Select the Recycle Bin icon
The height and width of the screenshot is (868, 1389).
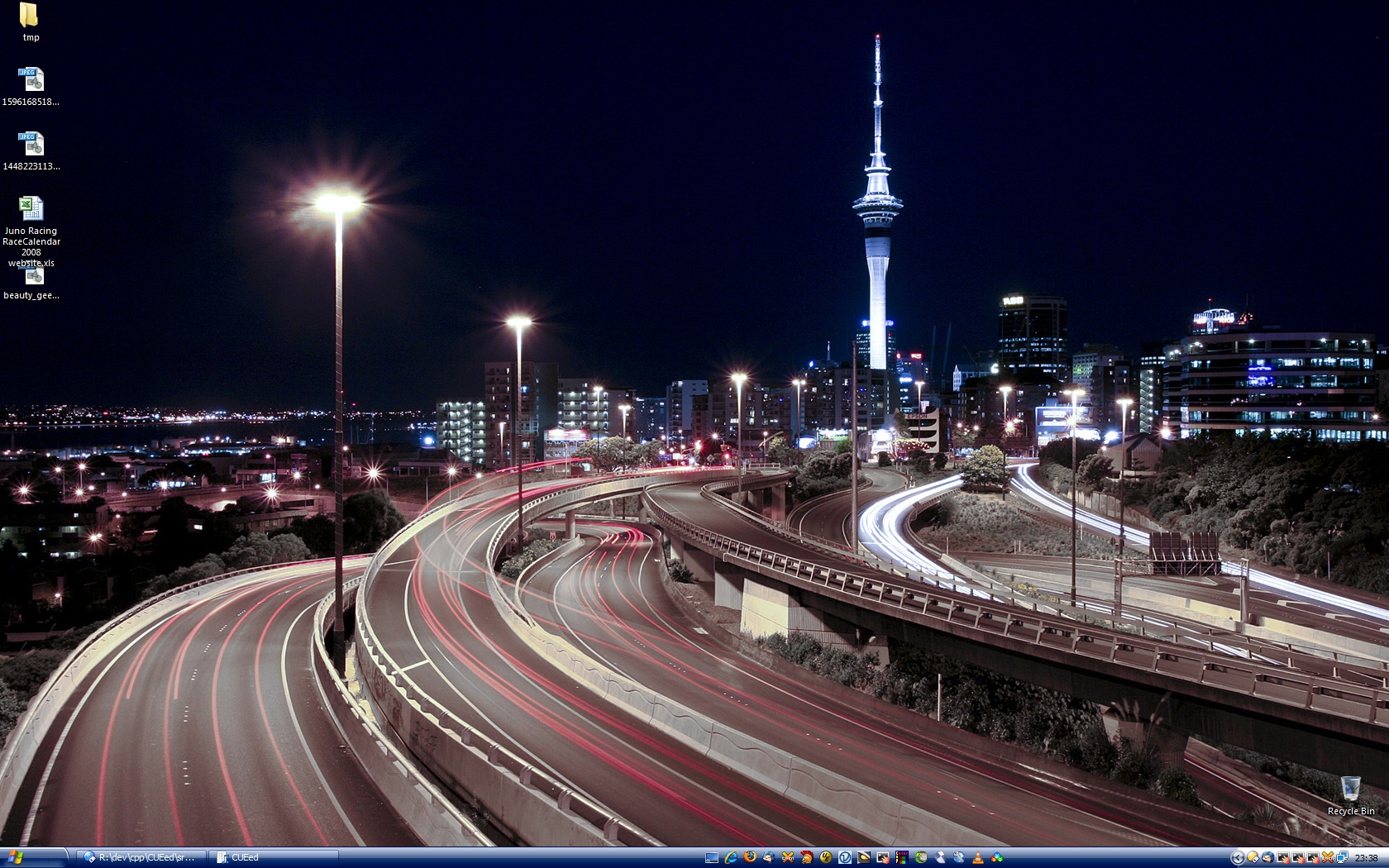(1351, 796)
